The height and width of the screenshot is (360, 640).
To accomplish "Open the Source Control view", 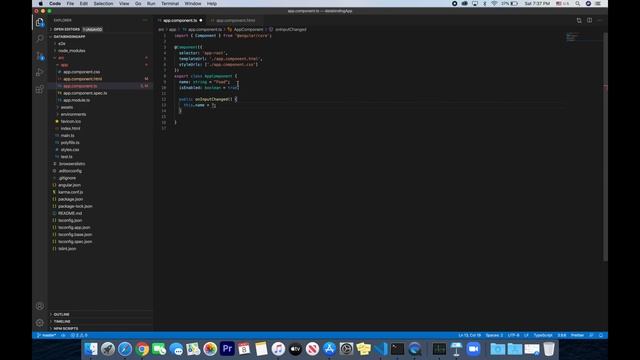I will point(40,56).
